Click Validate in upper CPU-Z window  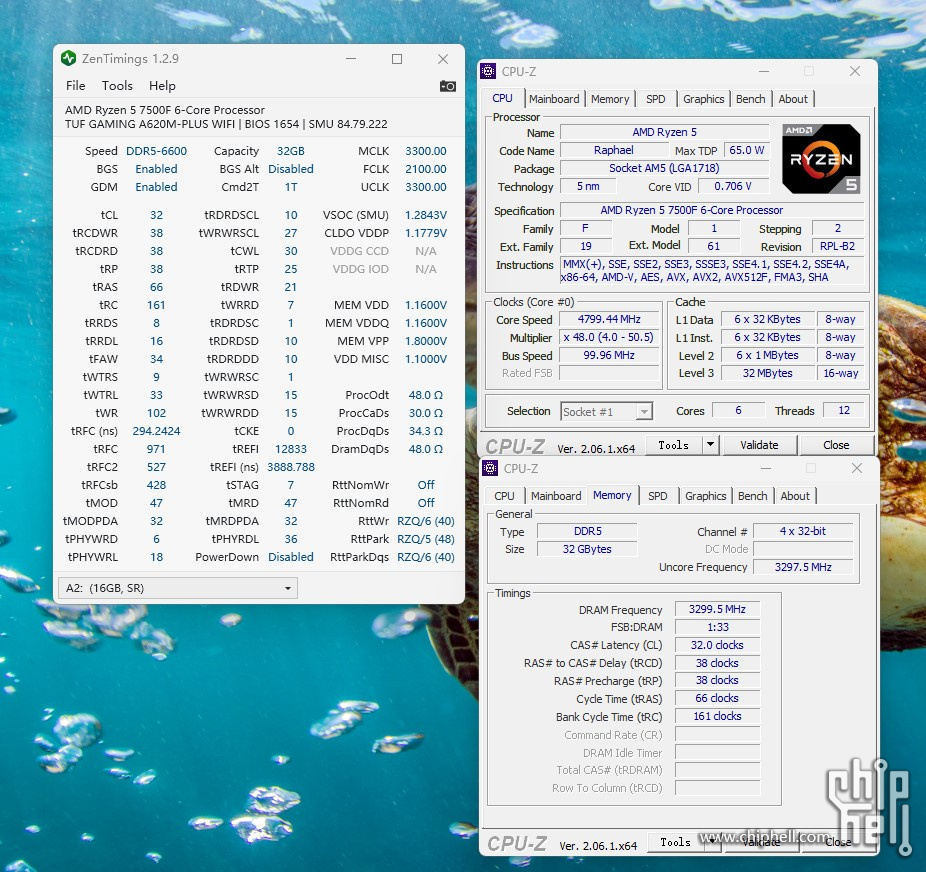pos(759,445)
